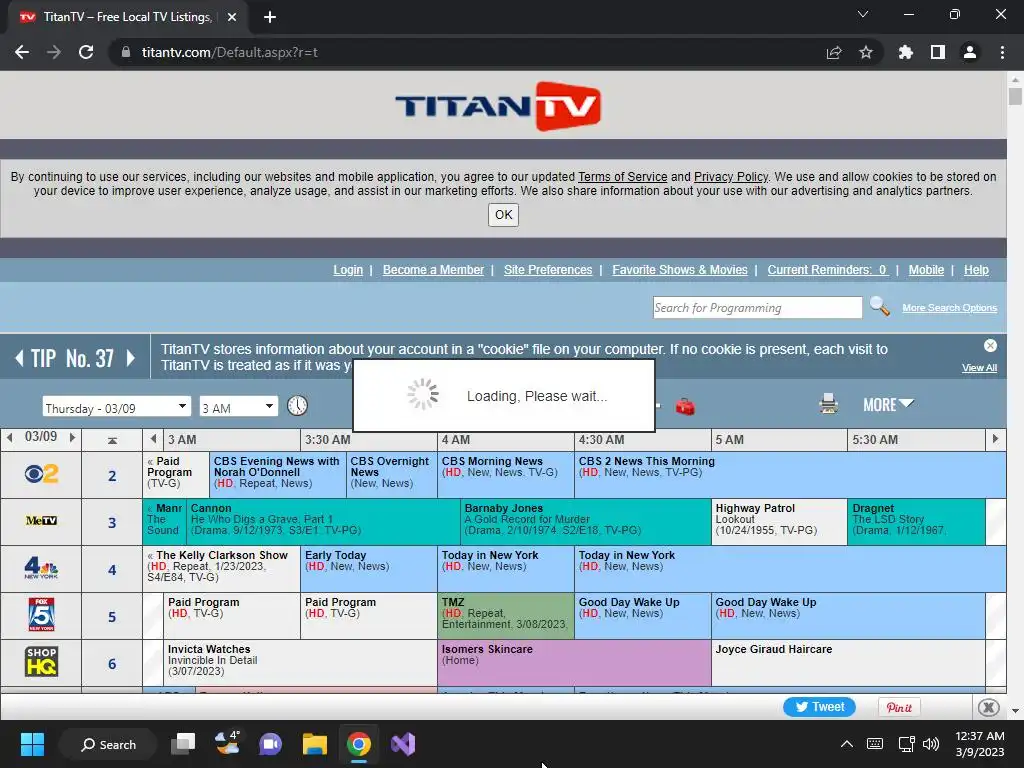
Task: Click Search for Programming field
Action: 758,308
